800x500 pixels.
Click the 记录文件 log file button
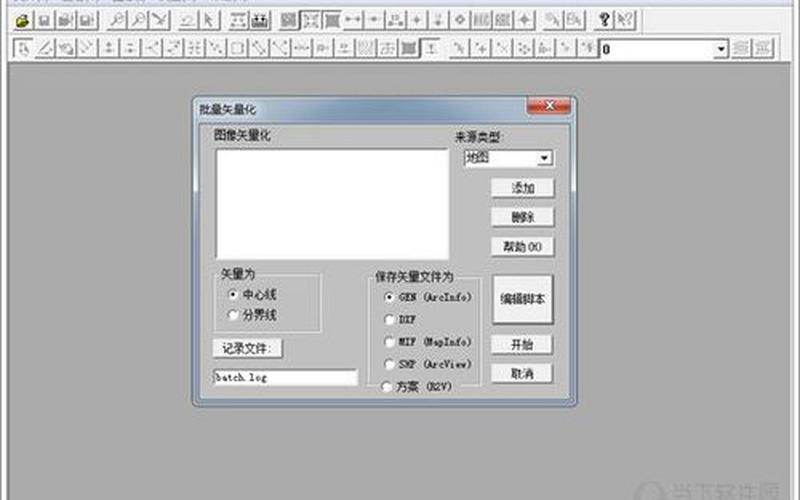pyautogui.click(x=247, y=348)
